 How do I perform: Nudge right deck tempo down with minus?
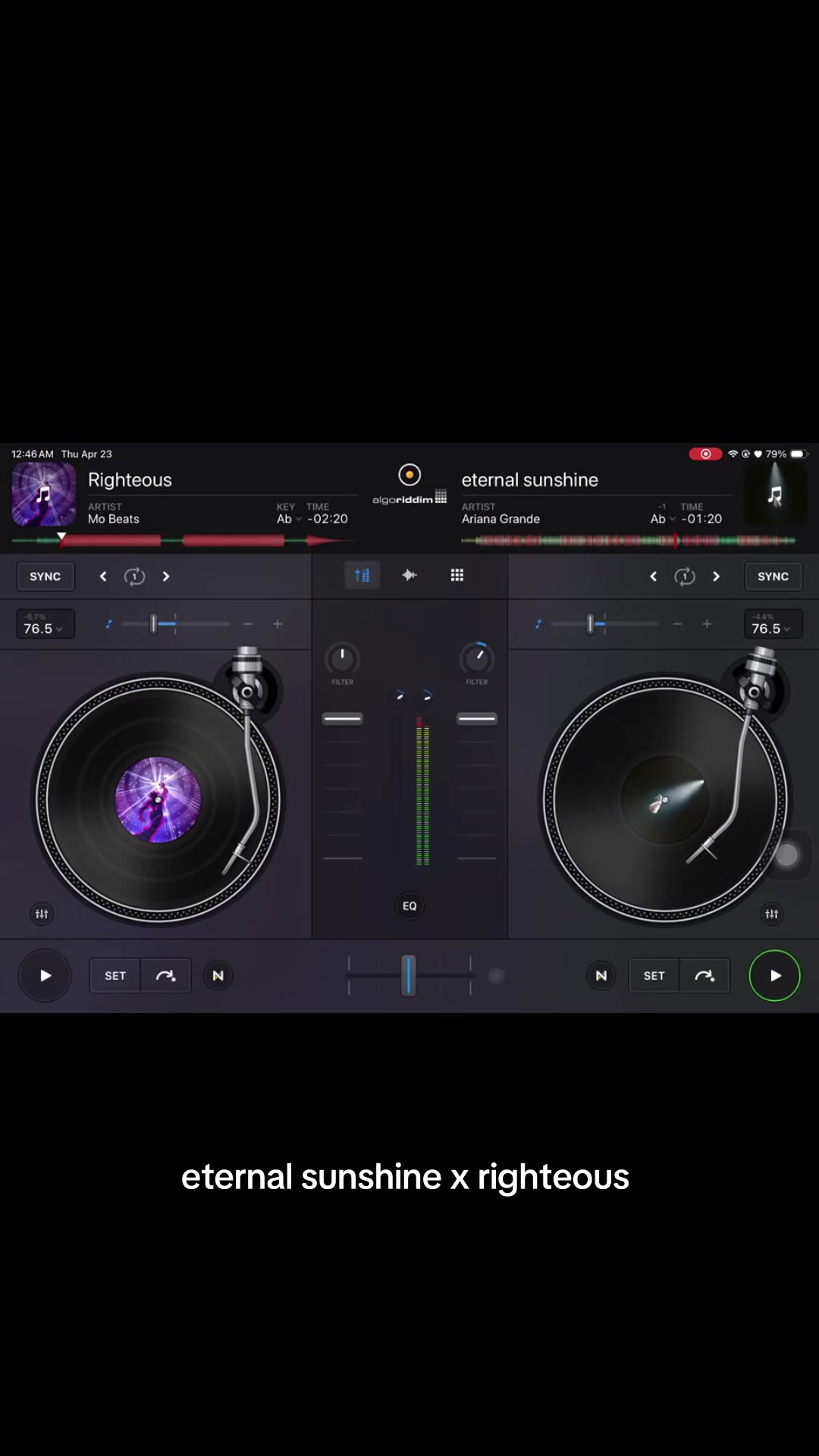click(677, 624)
